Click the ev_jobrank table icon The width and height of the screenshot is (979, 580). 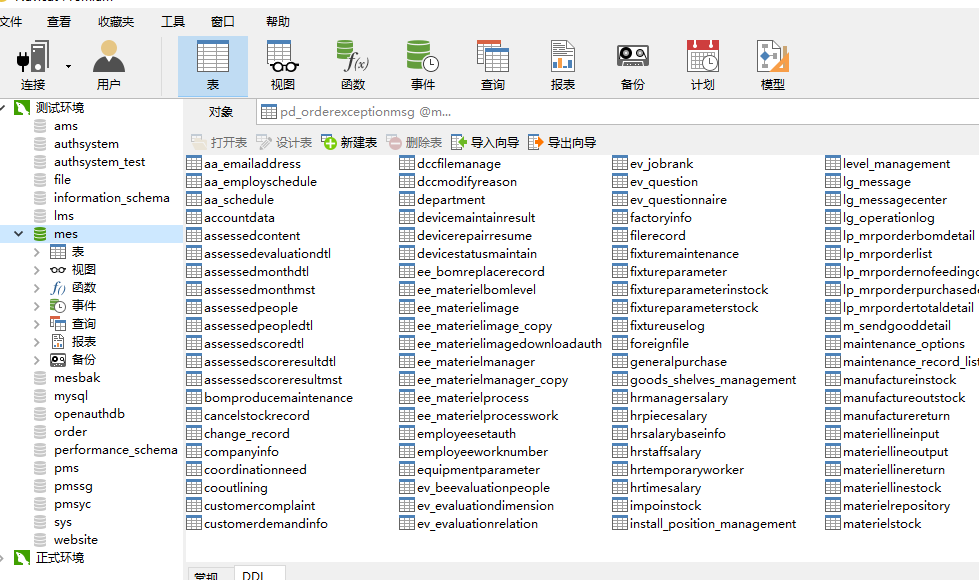[620, 164]
